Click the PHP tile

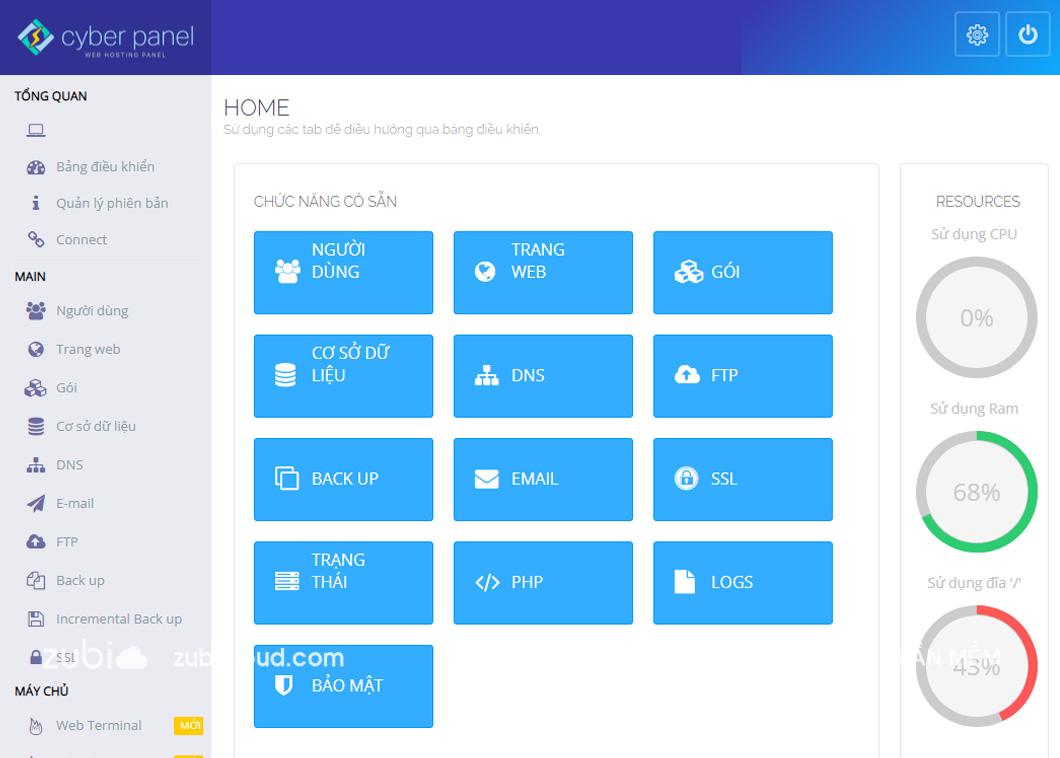(543, 583)
